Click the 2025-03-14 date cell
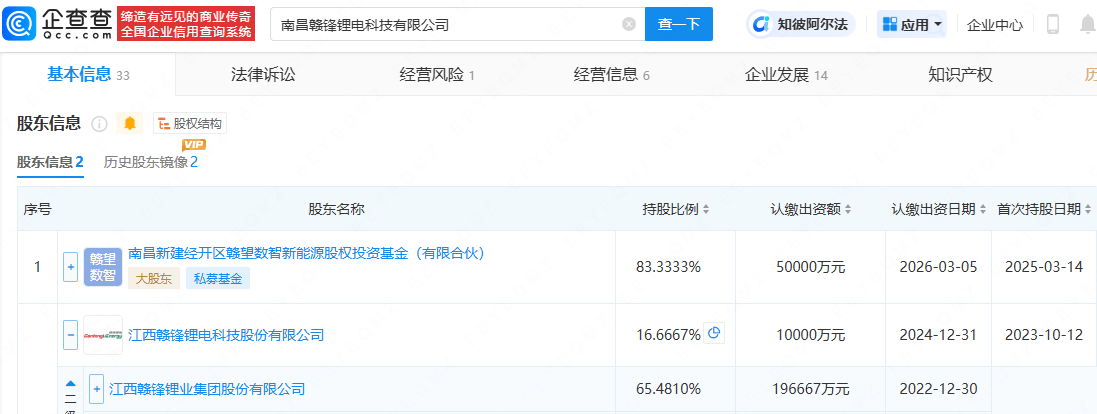Viewport: 1097px width, 414px height. (1044, 267)
